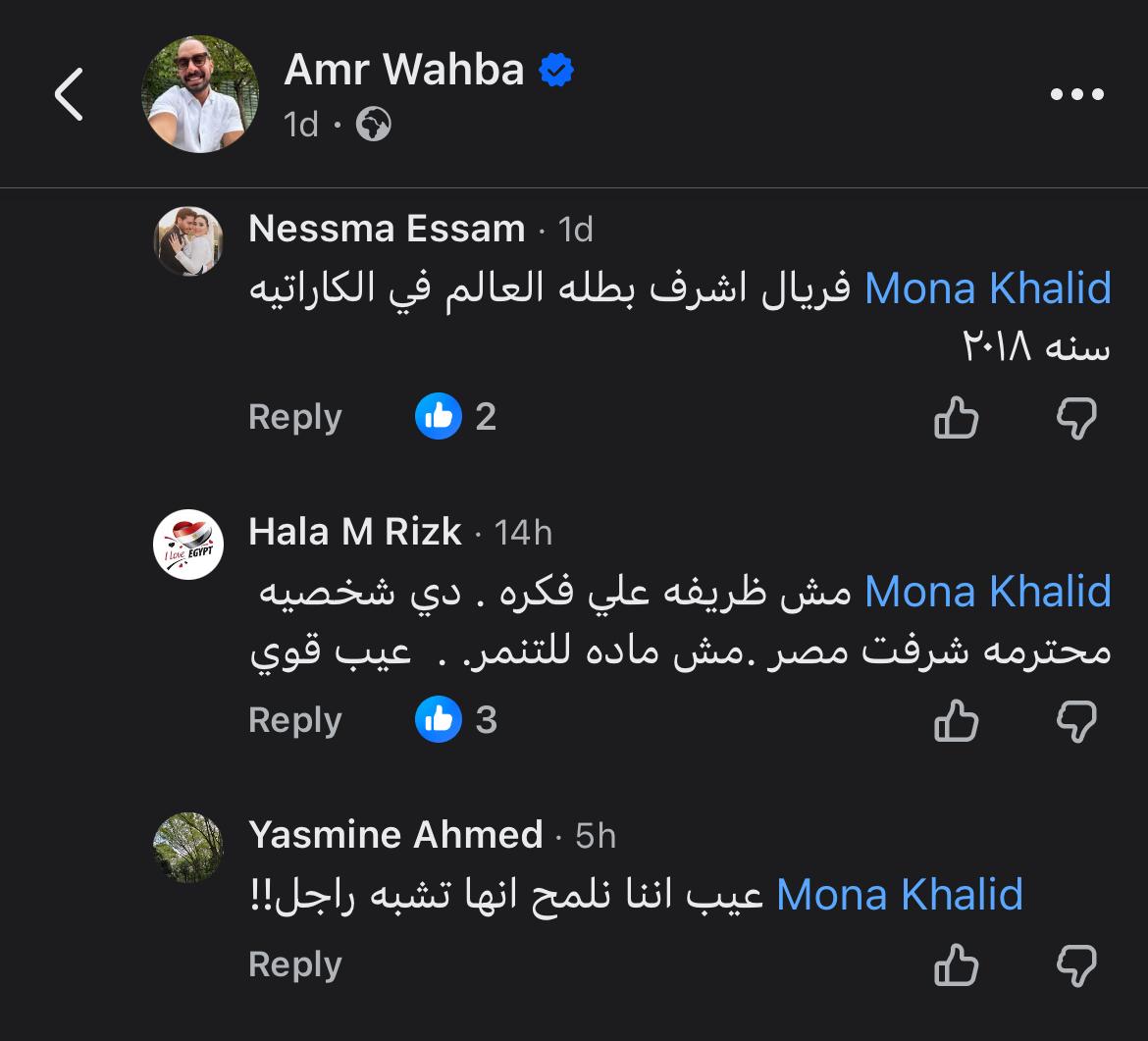This screenshot has width=1148, height=1041.
Task: Open Amr Wahba's profile picture
Action: point(199,93)
